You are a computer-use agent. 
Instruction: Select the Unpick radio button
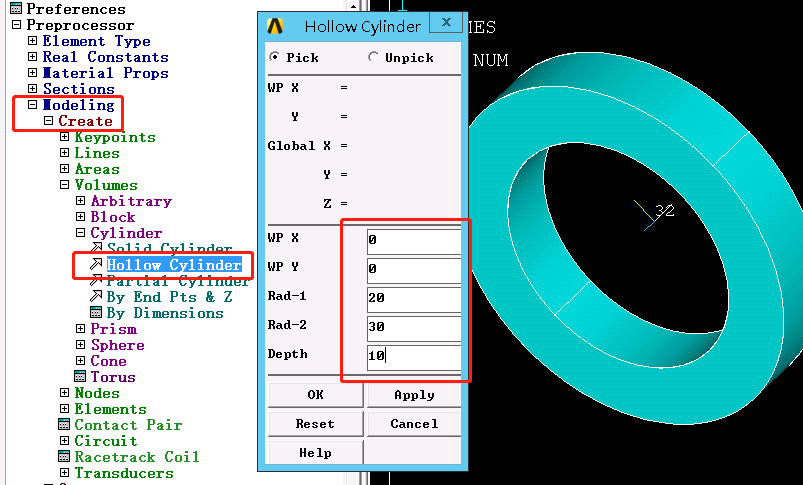(x=373, y=57)
